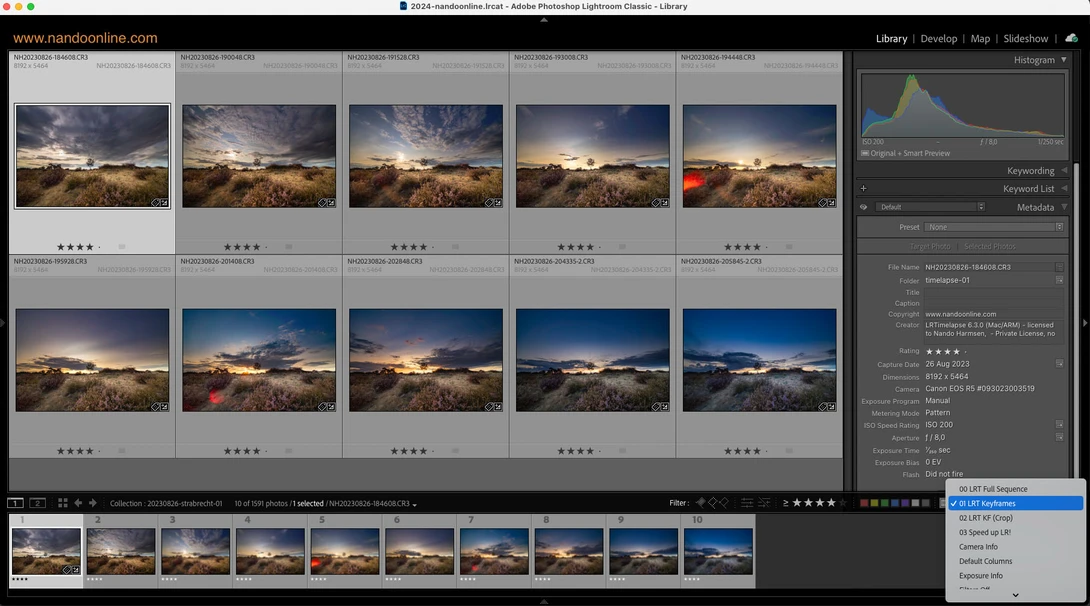
Task: Open the Library module
Action: point(891,39)
